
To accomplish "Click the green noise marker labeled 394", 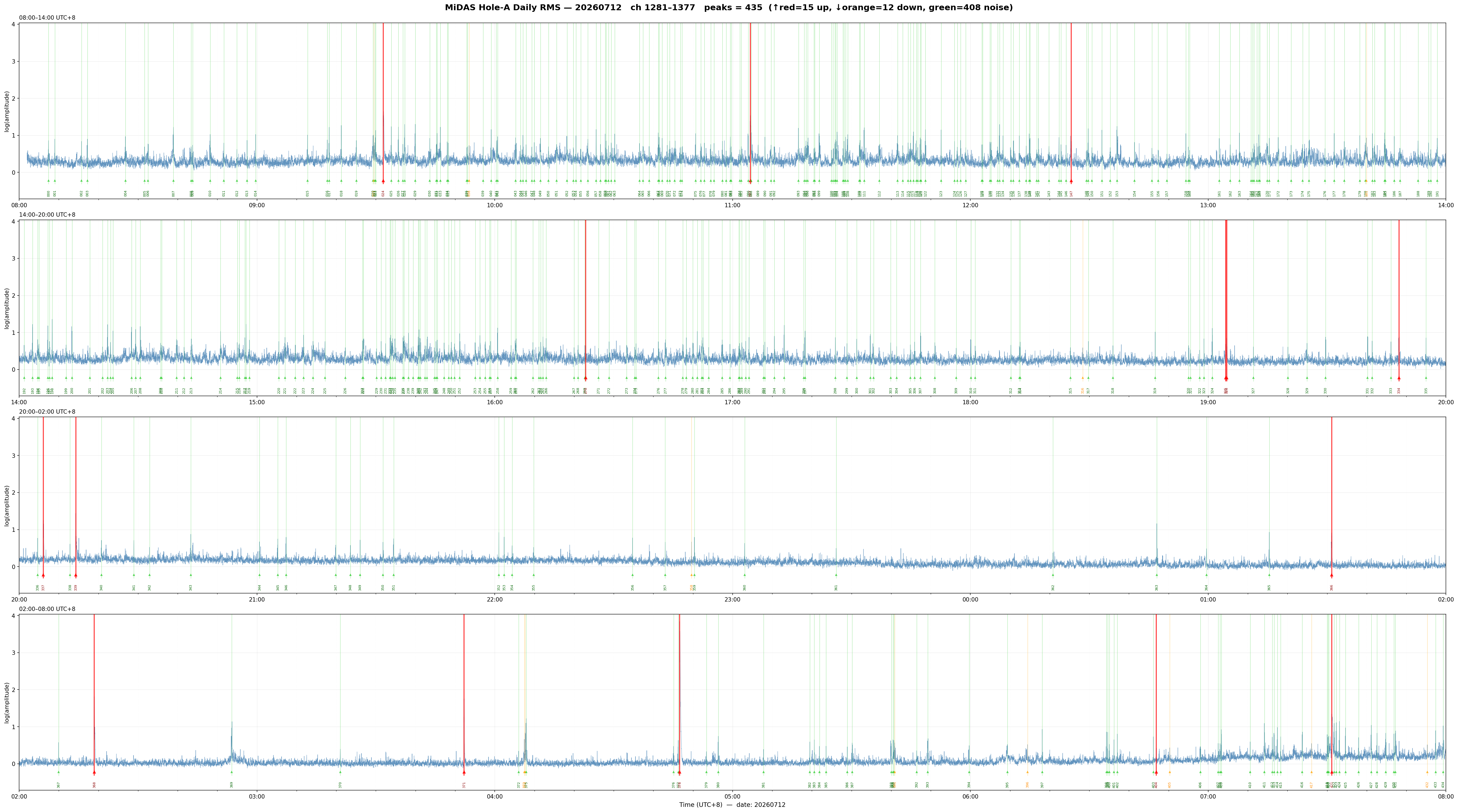I will coord(969,772).
